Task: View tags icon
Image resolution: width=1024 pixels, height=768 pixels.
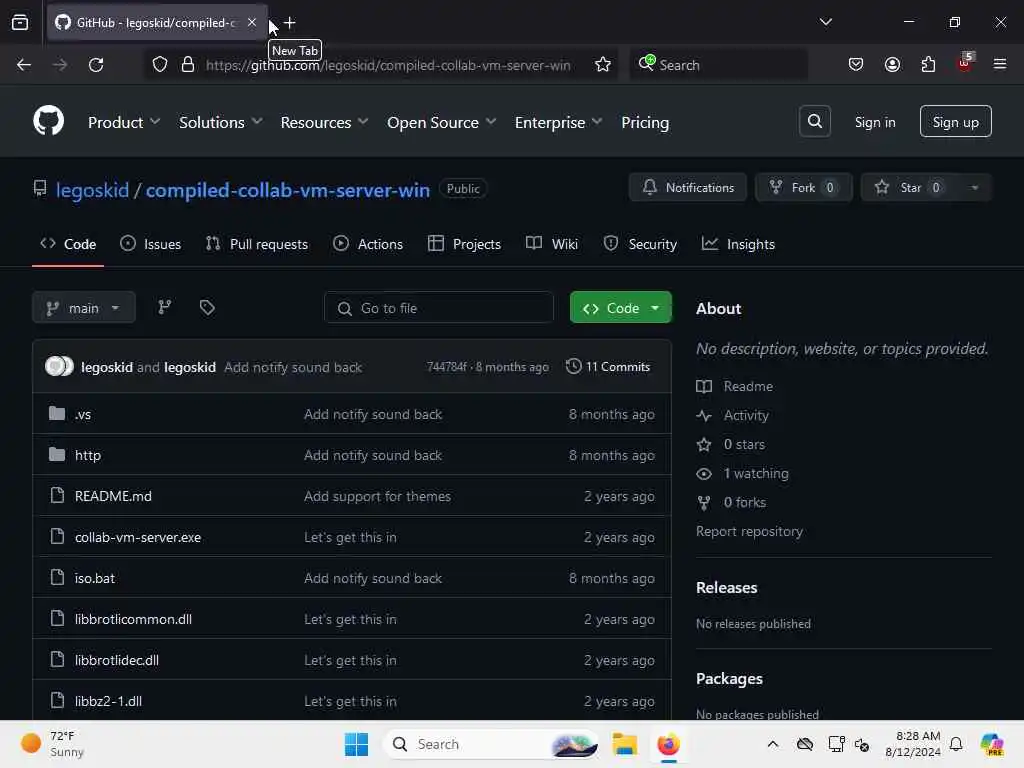Action: [207, 307]
